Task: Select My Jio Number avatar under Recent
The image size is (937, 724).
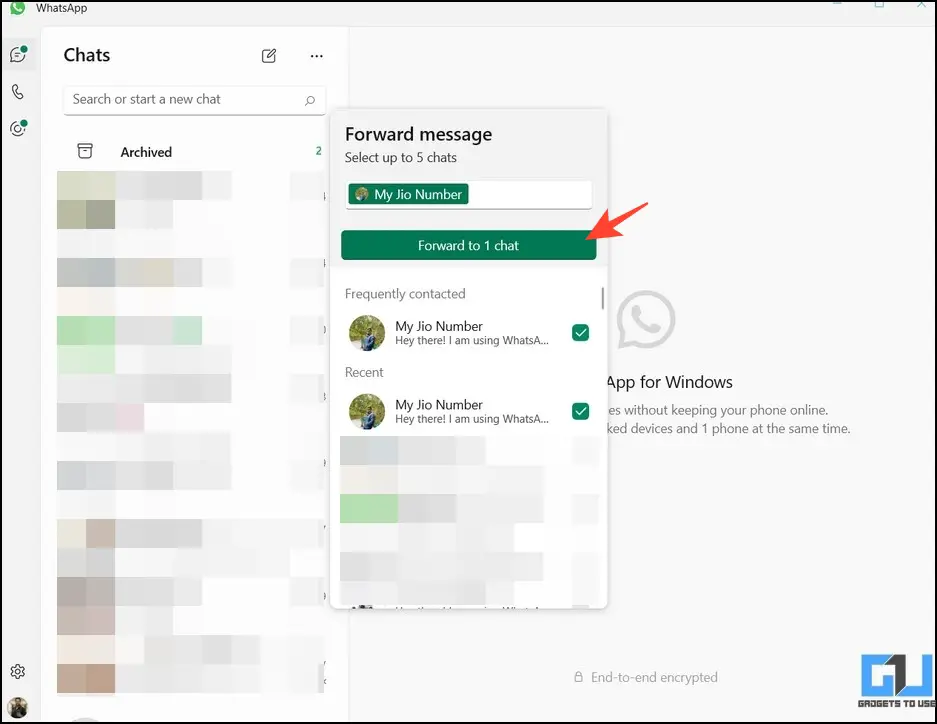Action: 367,412
